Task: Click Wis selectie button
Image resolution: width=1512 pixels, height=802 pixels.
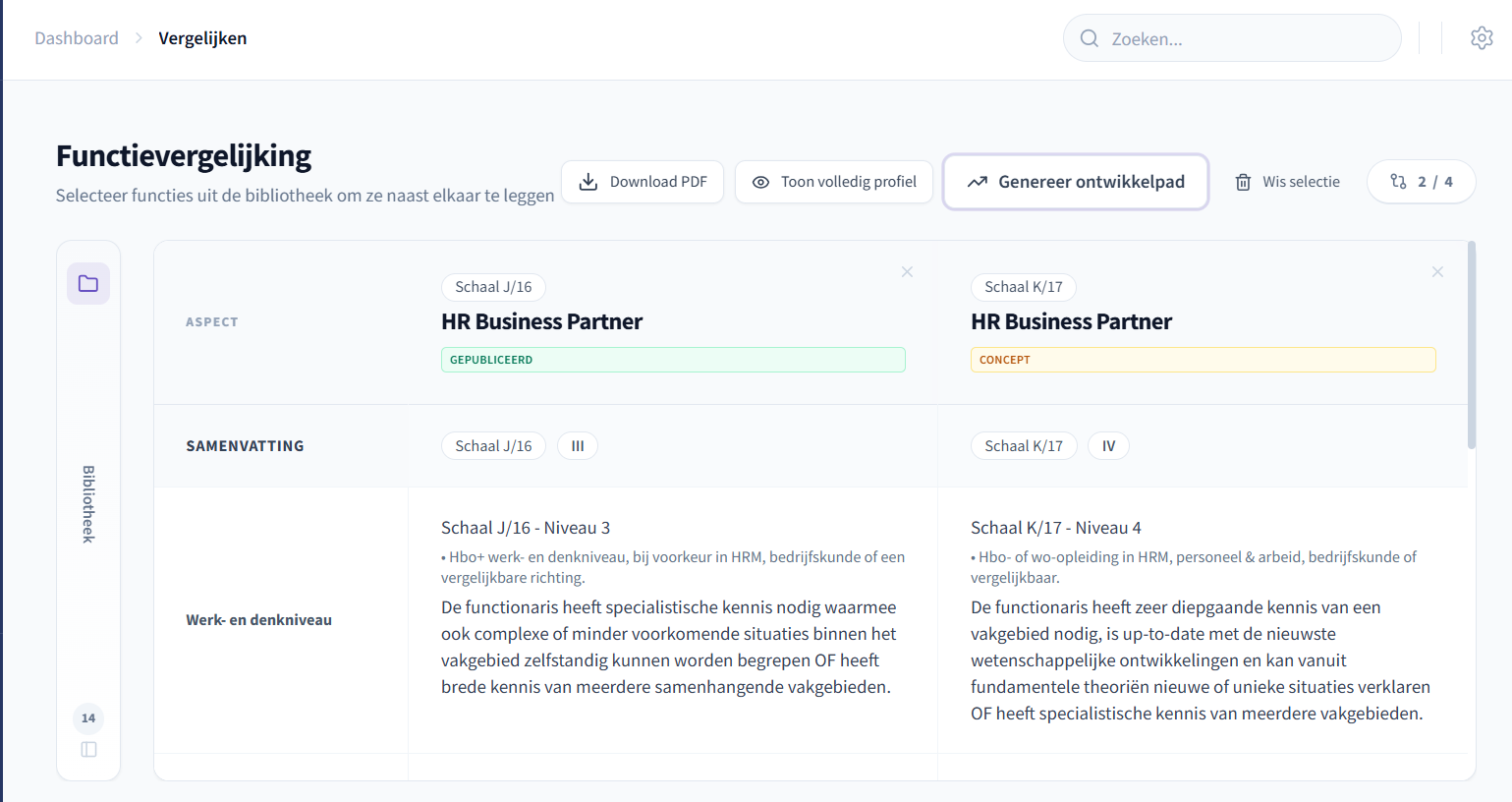Action: 1287,182
